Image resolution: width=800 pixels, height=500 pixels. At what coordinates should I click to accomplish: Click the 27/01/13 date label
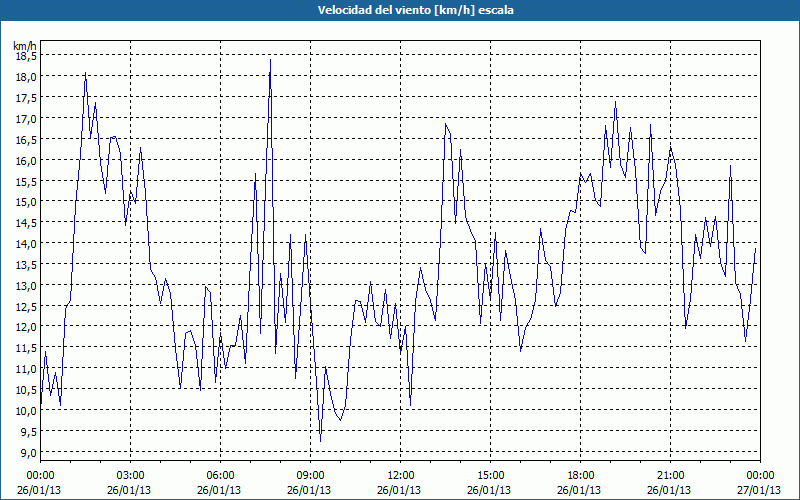point(759,490)
